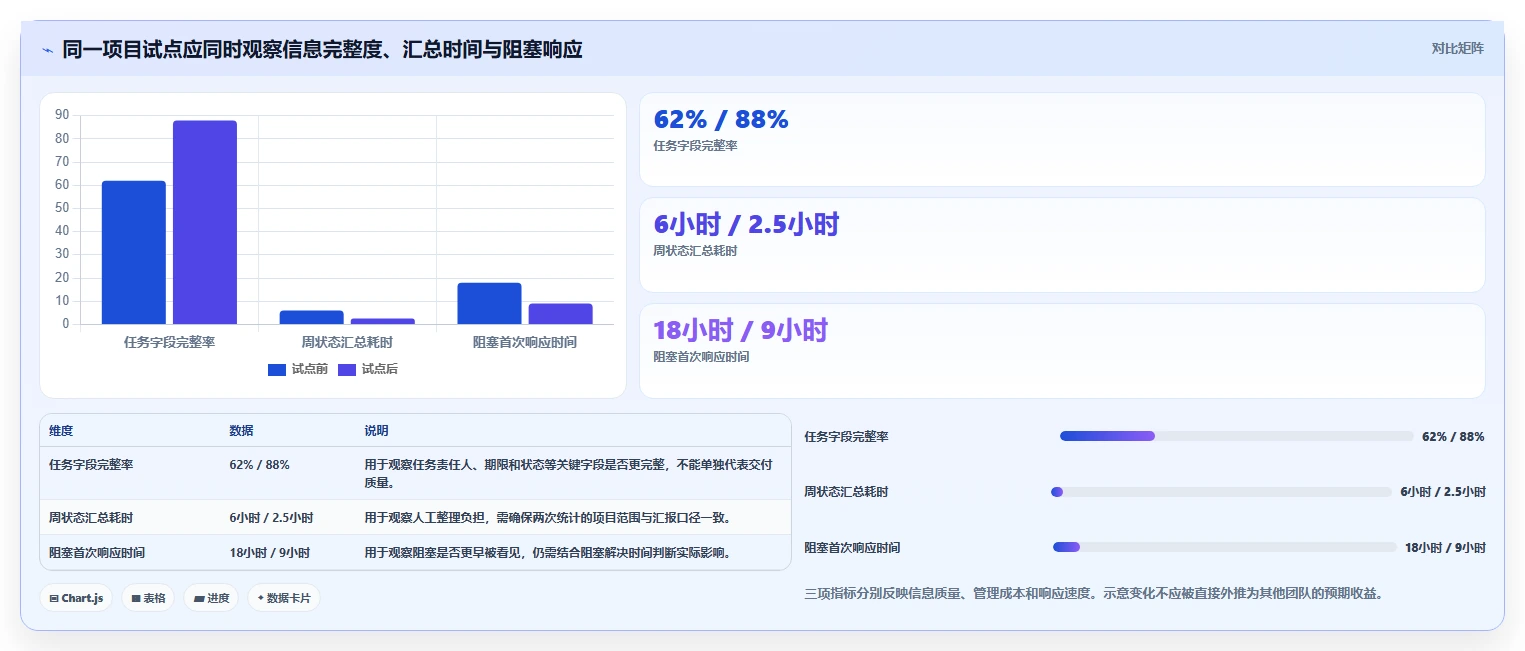Click the 任务字段完整率 progress bar
The image size is (1525, 651).
[1236, 436]
